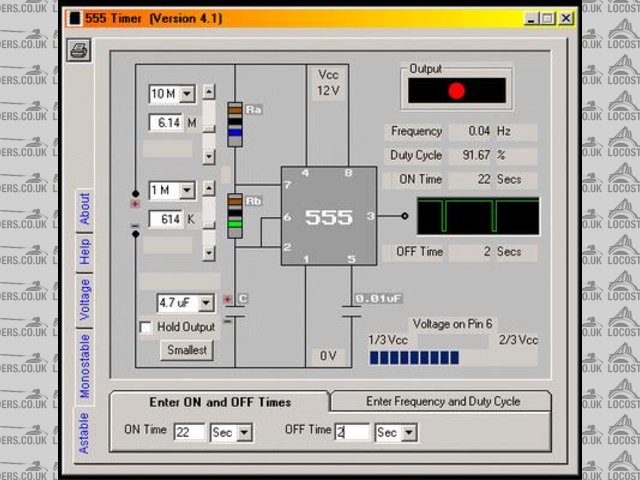Click the Rb resistor color band icon
The height and width of the screenshot is (480, 640).
235,213
